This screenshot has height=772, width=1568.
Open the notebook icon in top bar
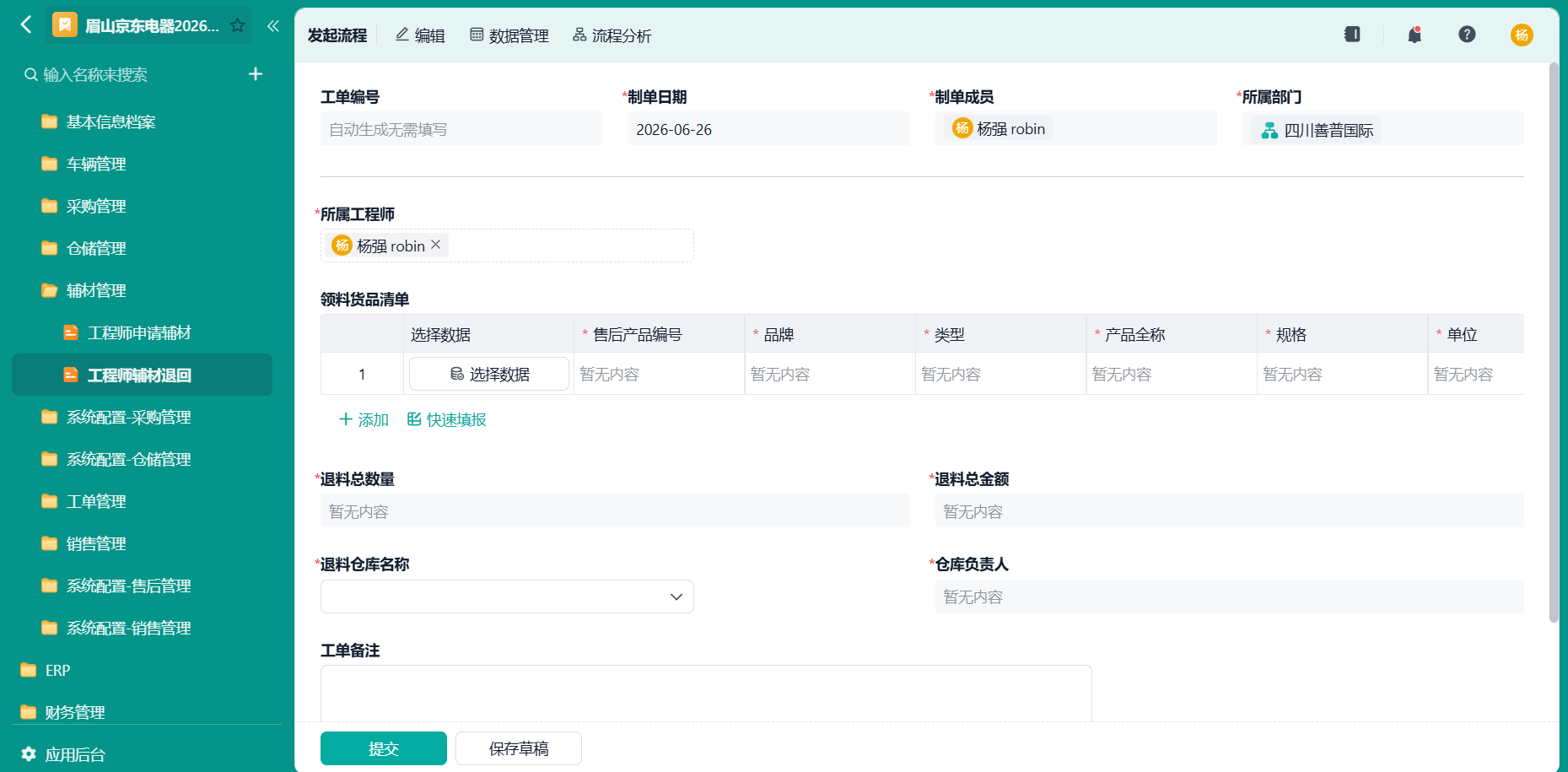[1352, 35]
